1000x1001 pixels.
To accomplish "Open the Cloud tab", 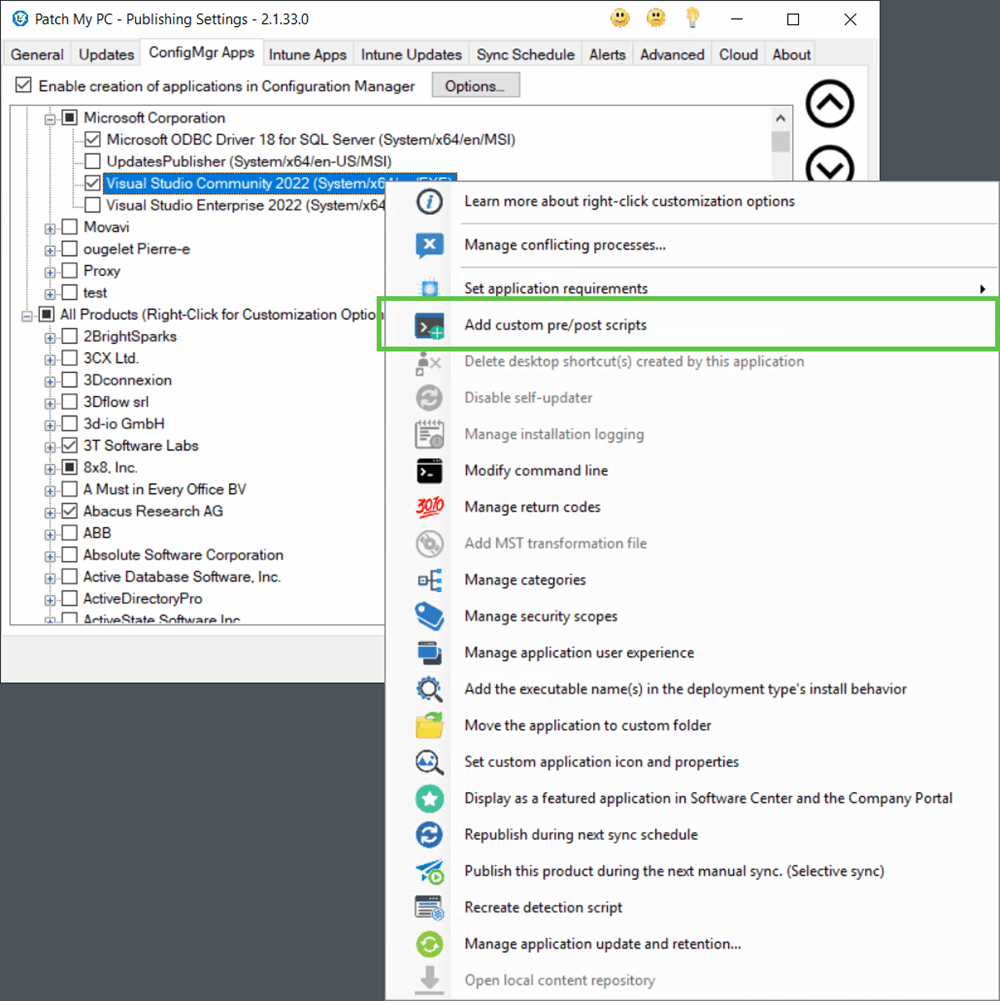I will click(x=738, y=55).
